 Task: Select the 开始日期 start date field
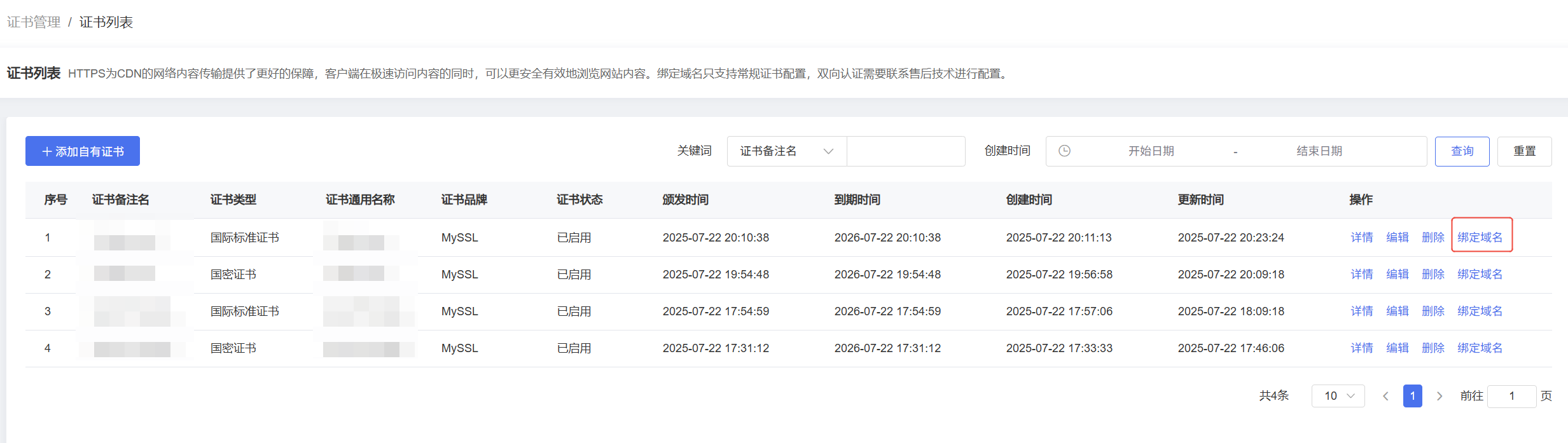[x=1151, y=151]
